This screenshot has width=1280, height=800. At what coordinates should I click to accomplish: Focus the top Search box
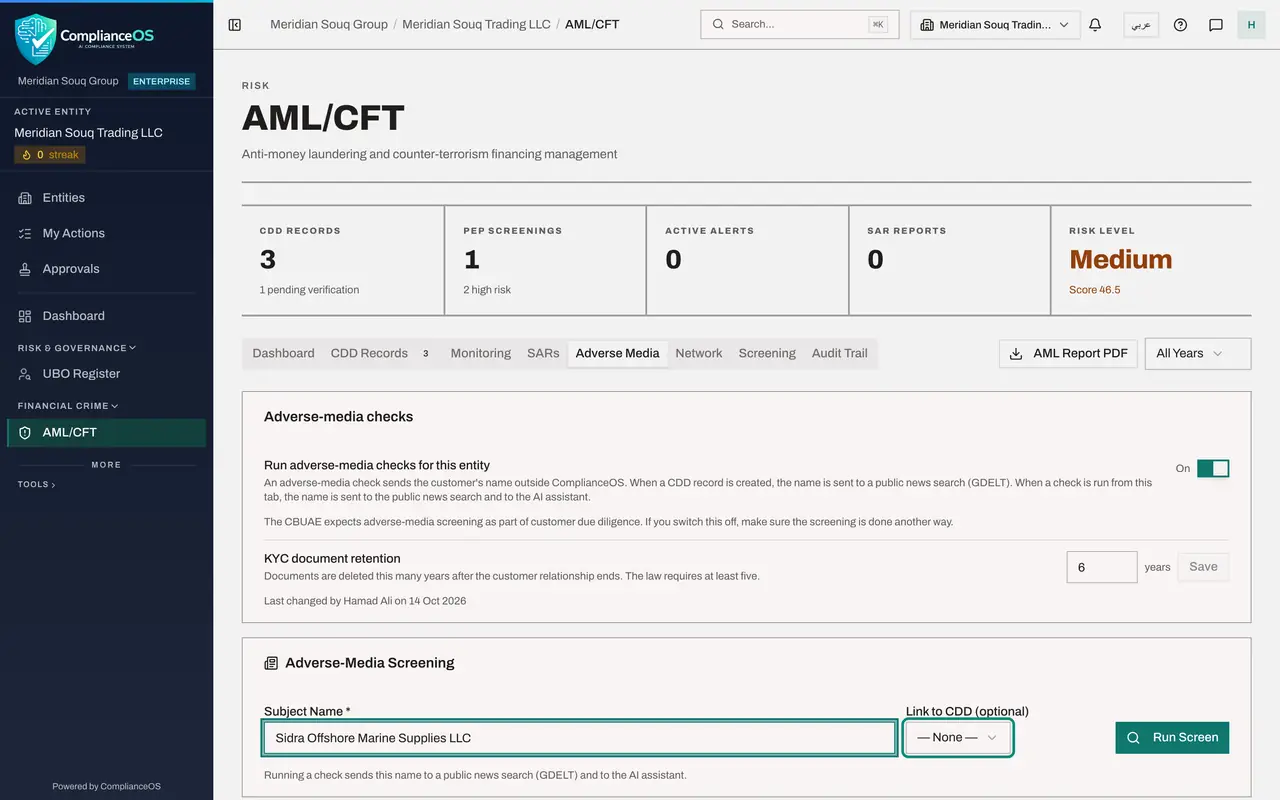800,24
